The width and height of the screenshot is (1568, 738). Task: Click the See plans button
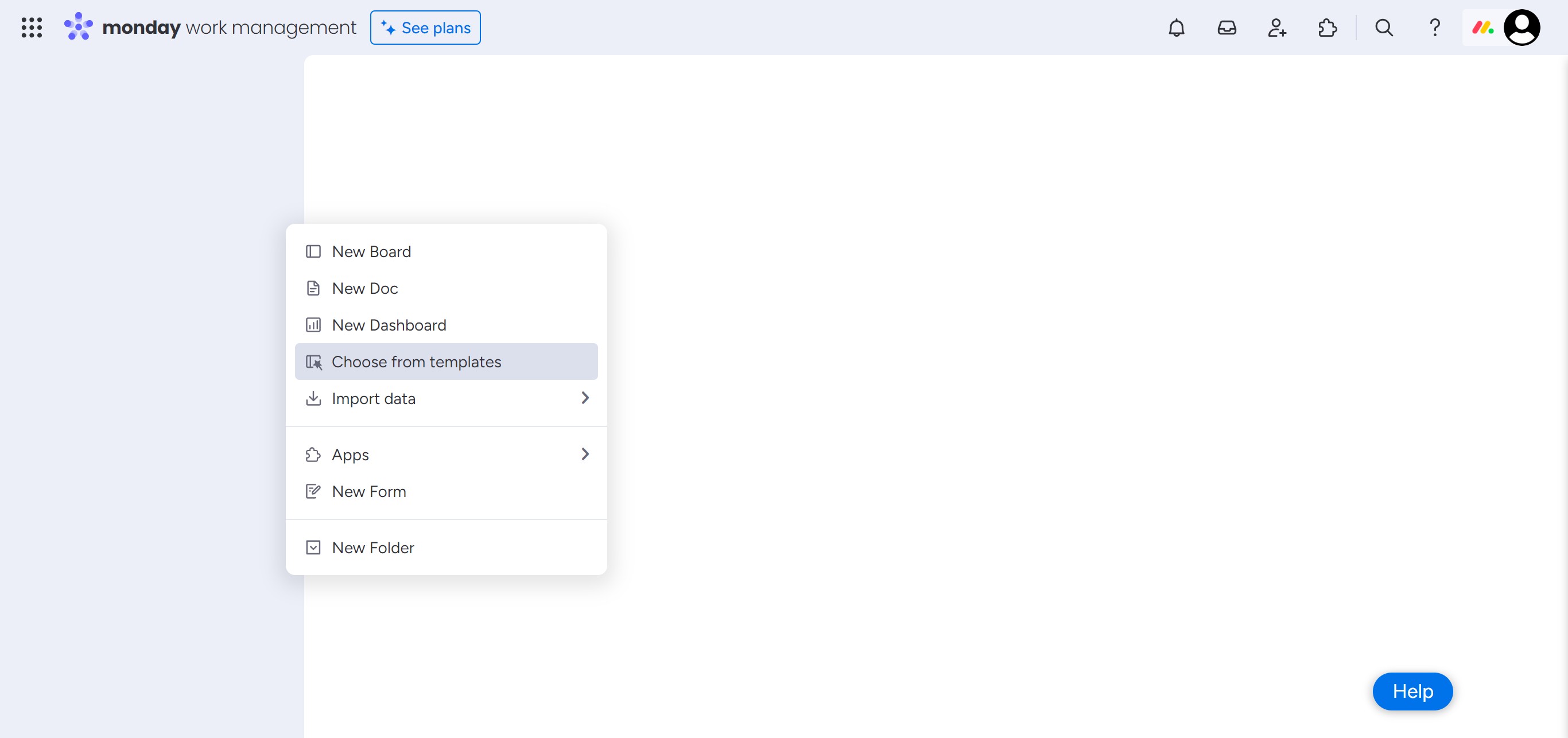(425, 28)
